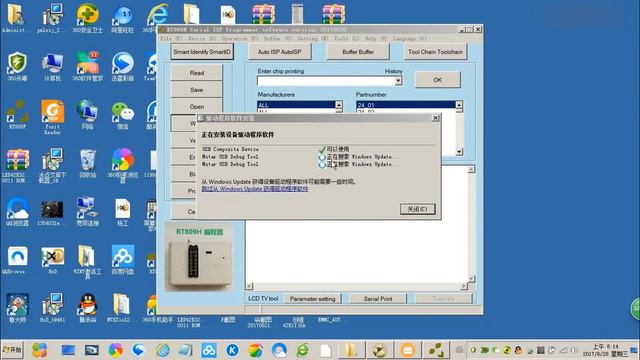Open 鲁大师 desktop shortcut
This screenshot has width=640, height=360.
point(17,307)
